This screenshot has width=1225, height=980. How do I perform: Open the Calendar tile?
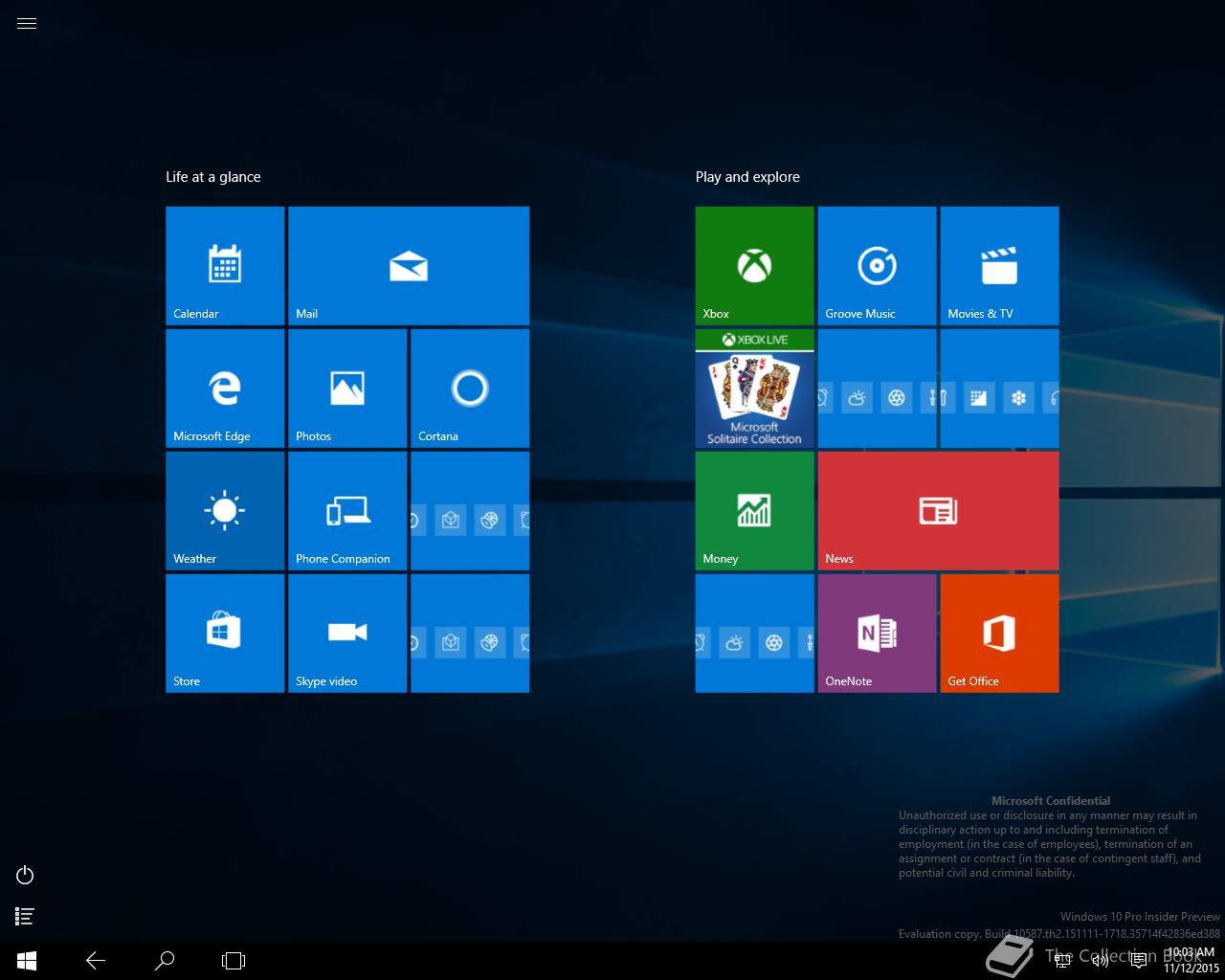click(x=225, y=266)
